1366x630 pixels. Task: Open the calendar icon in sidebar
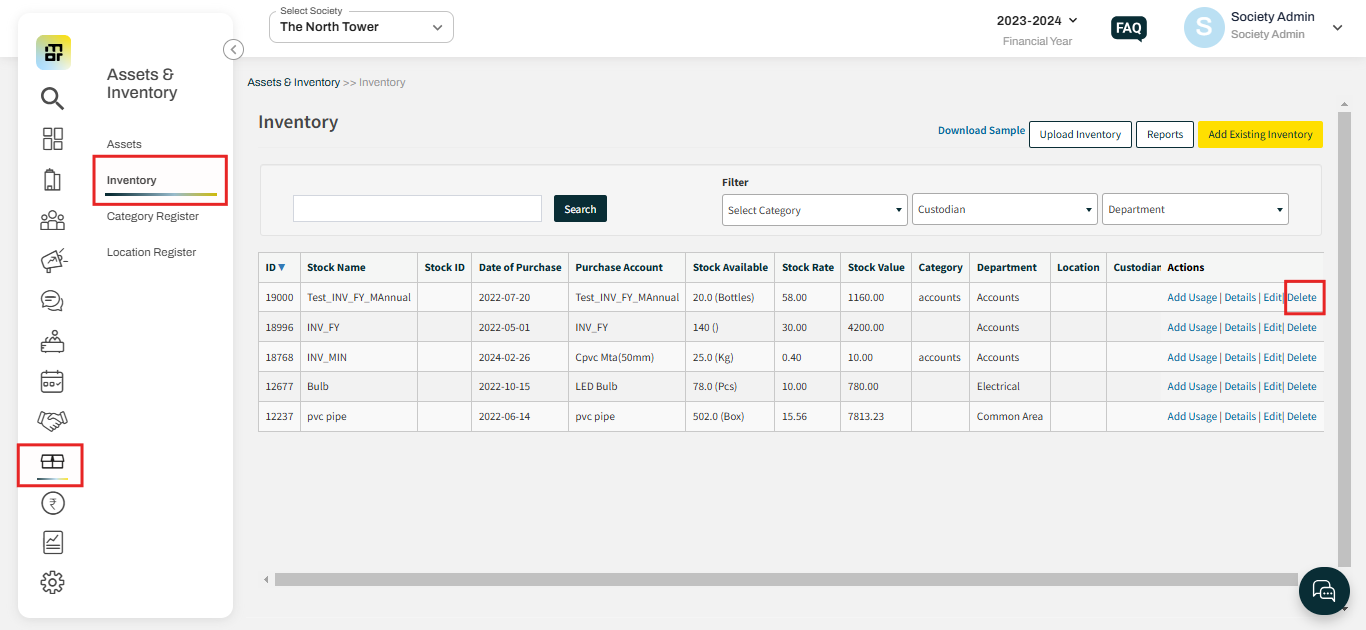pyautogui.click(x=52, y=381)
